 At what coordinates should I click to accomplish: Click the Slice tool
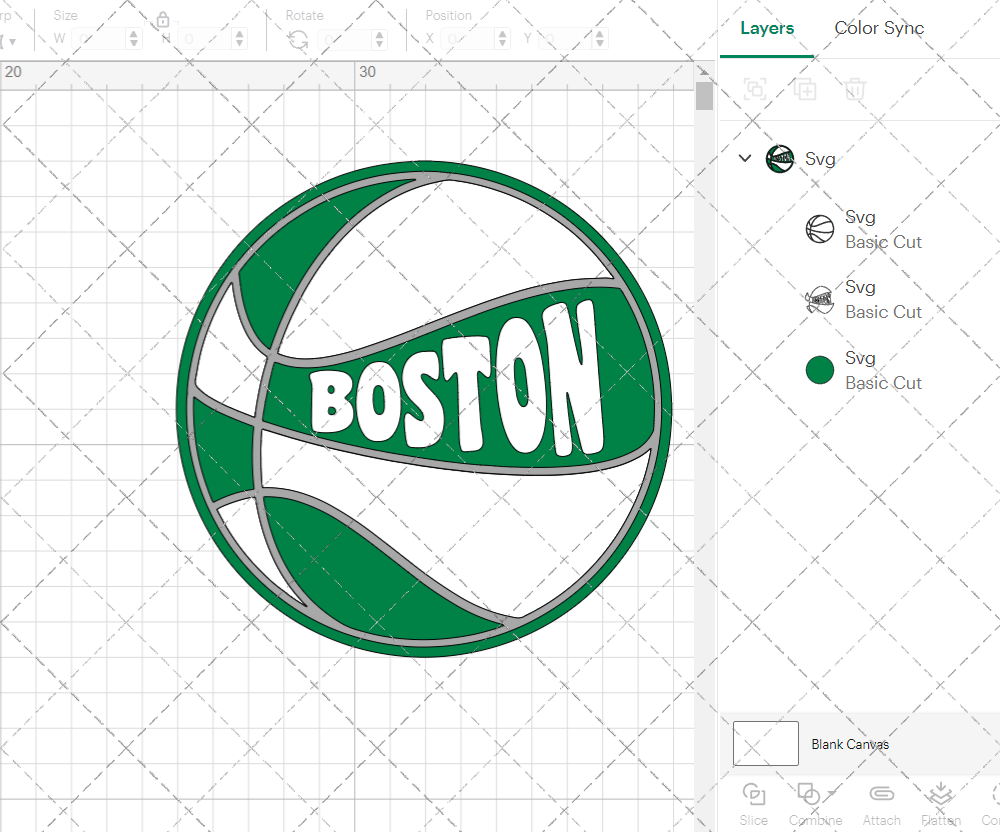754,805
